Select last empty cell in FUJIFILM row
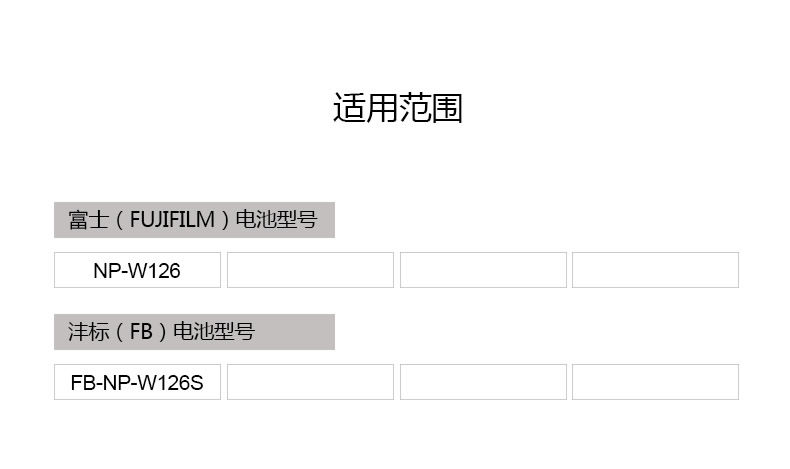Viewport: 790px width, 469px height. coord(655,270)
